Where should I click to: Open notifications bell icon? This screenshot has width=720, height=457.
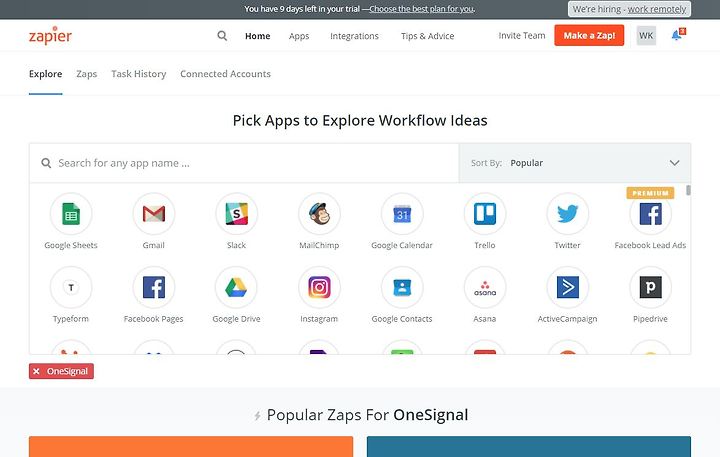tap(678, 35)
